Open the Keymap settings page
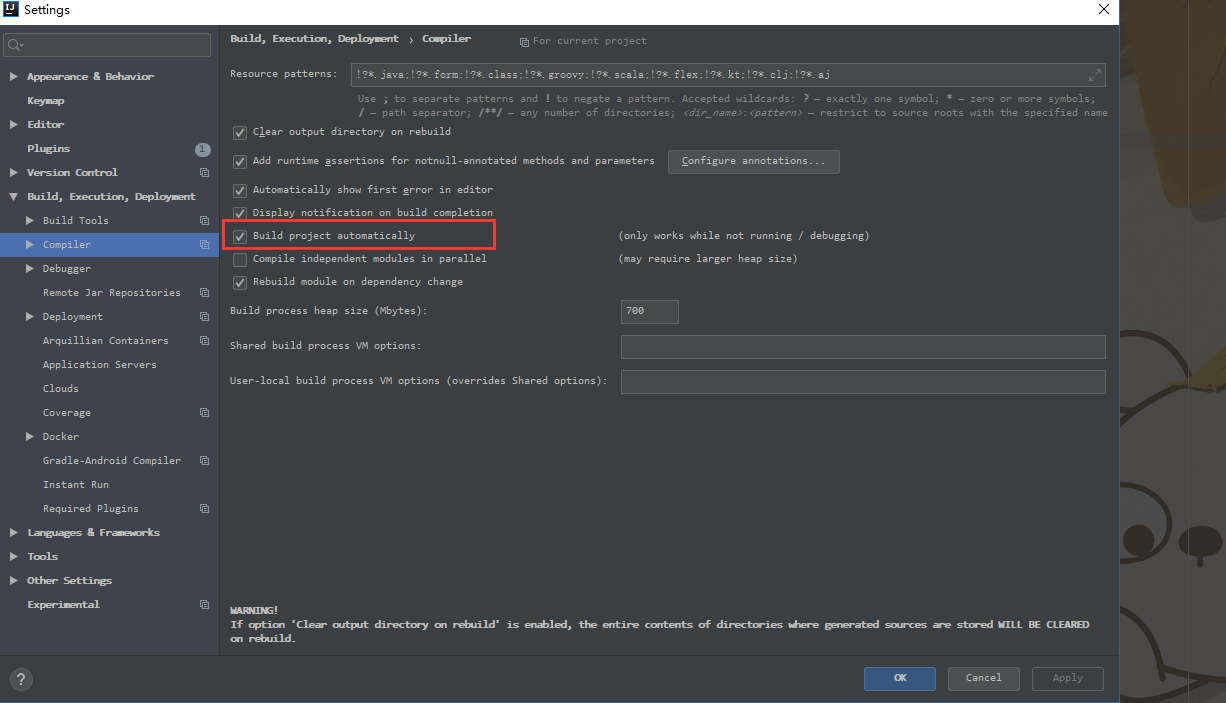The image size is (1226, 703). [x=46, y=101]
